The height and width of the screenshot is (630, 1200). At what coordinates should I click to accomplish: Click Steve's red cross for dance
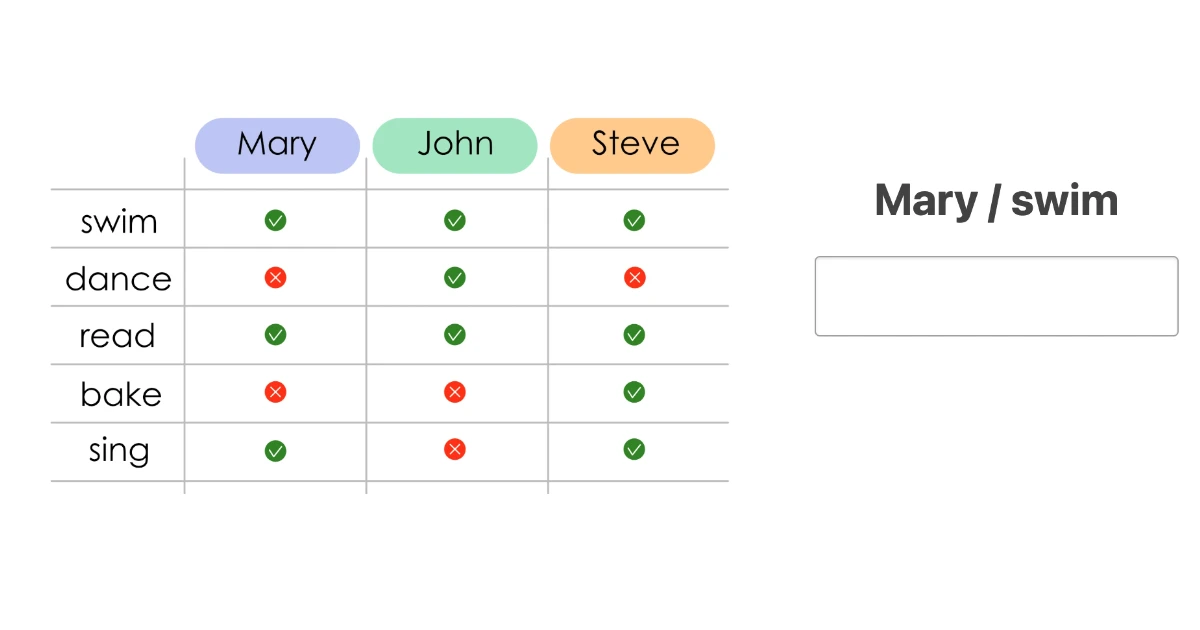pyautogui.click(x=634, y=277)
